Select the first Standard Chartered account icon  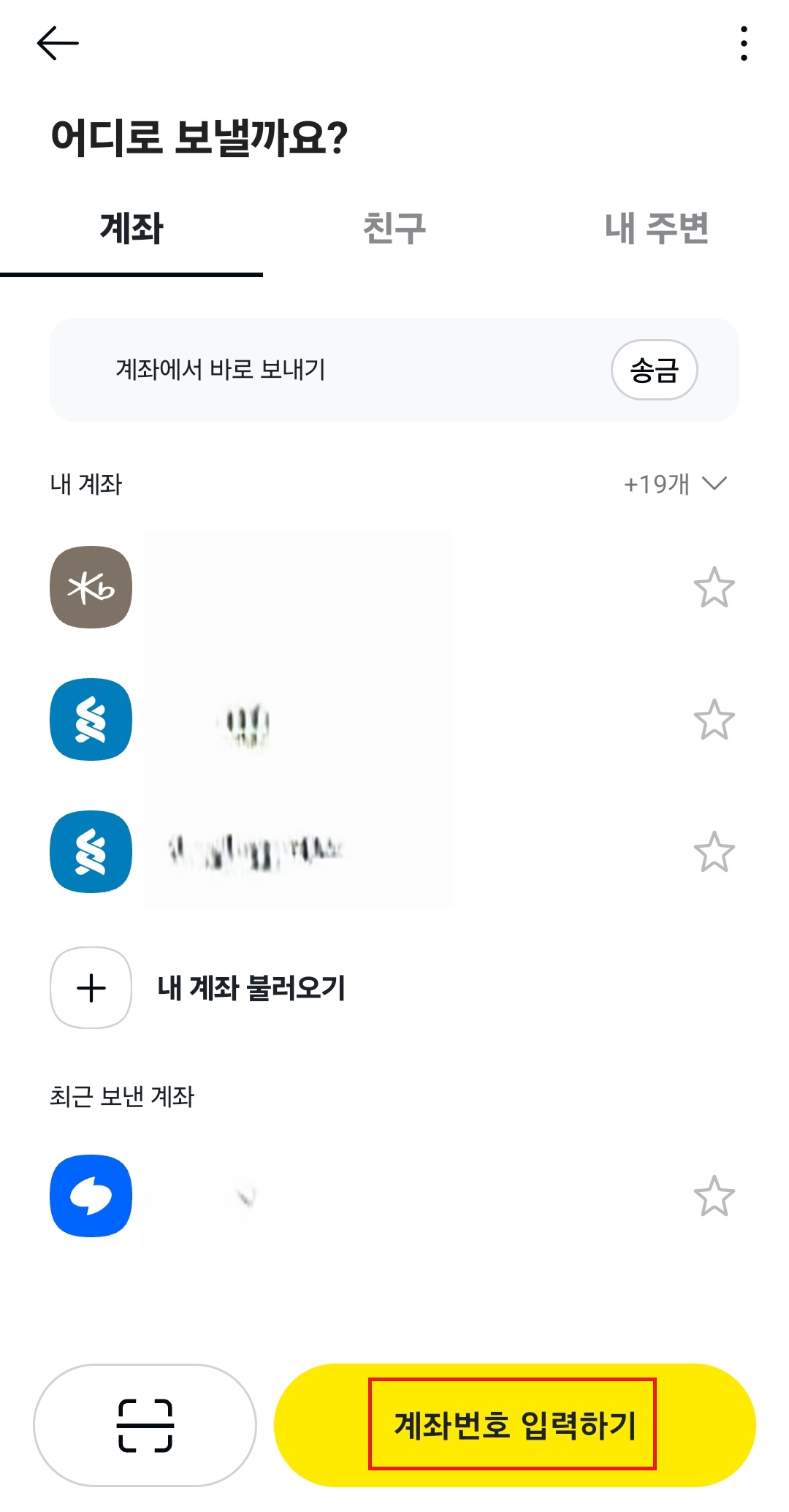tap(91, 720)
